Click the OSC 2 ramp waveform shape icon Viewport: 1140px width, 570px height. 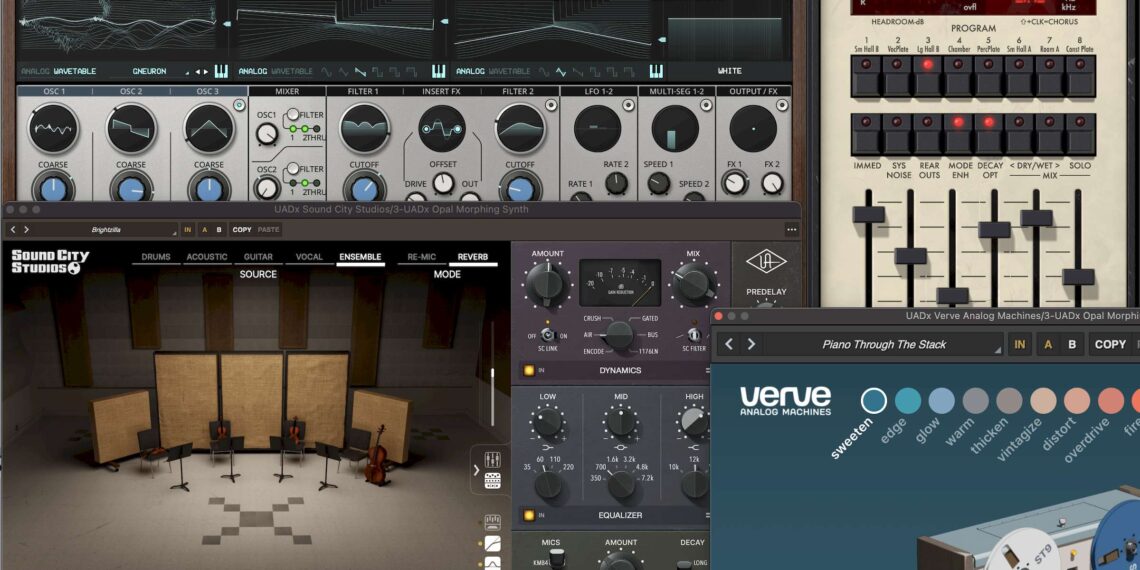[360, 71]
